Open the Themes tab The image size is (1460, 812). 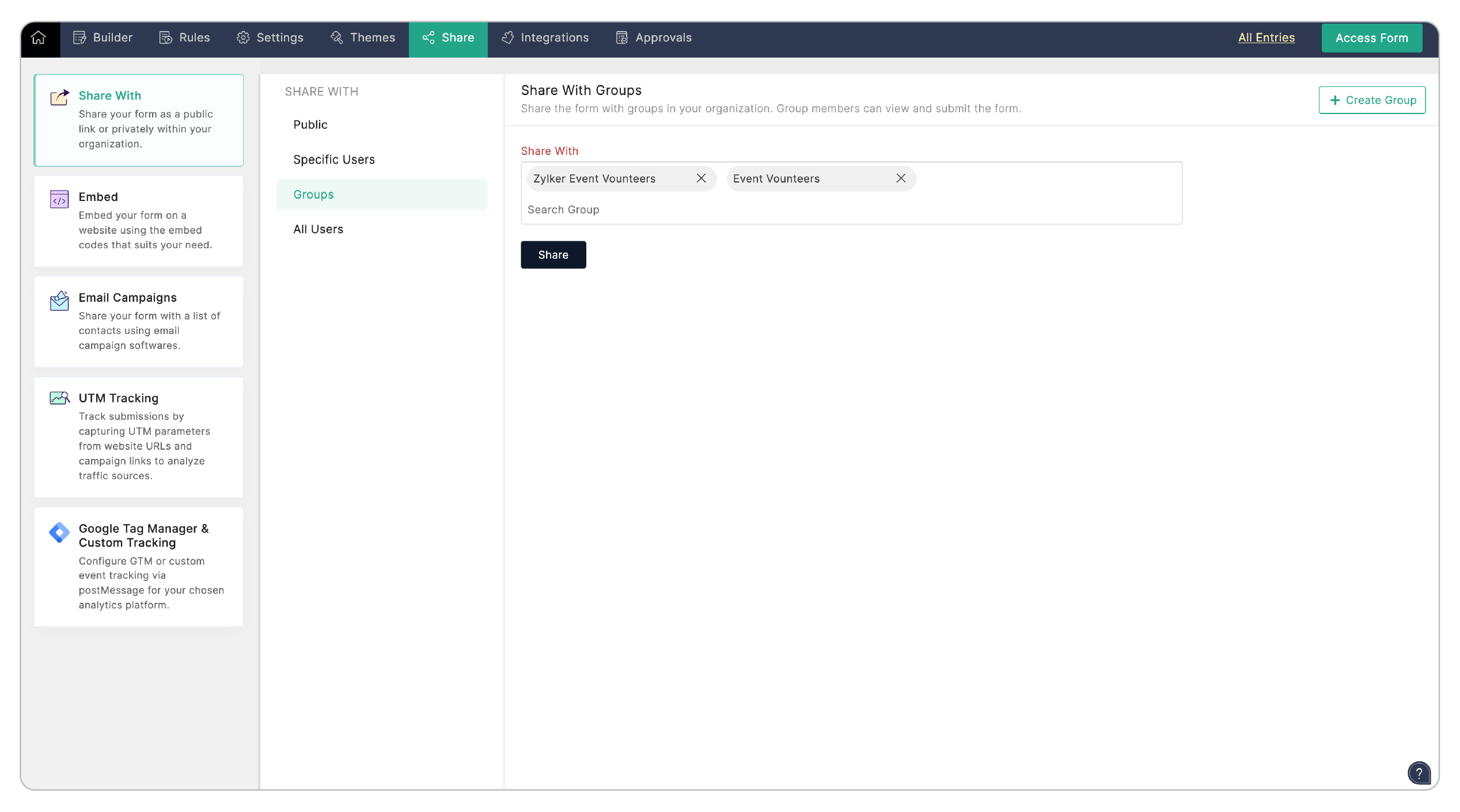(363, 38)
